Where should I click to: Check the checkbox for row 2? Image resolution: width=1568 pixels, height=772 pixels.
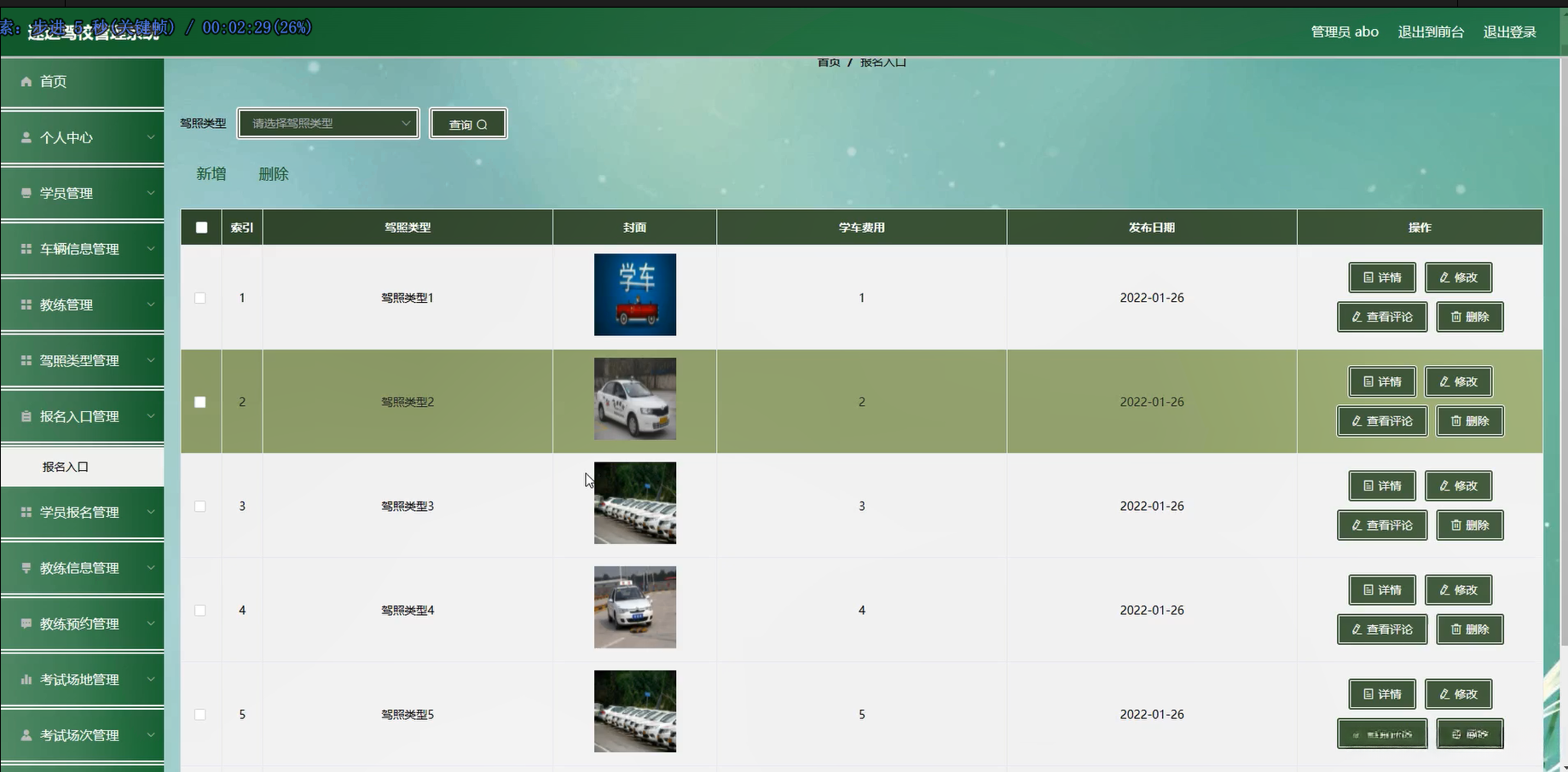[200, 402]
